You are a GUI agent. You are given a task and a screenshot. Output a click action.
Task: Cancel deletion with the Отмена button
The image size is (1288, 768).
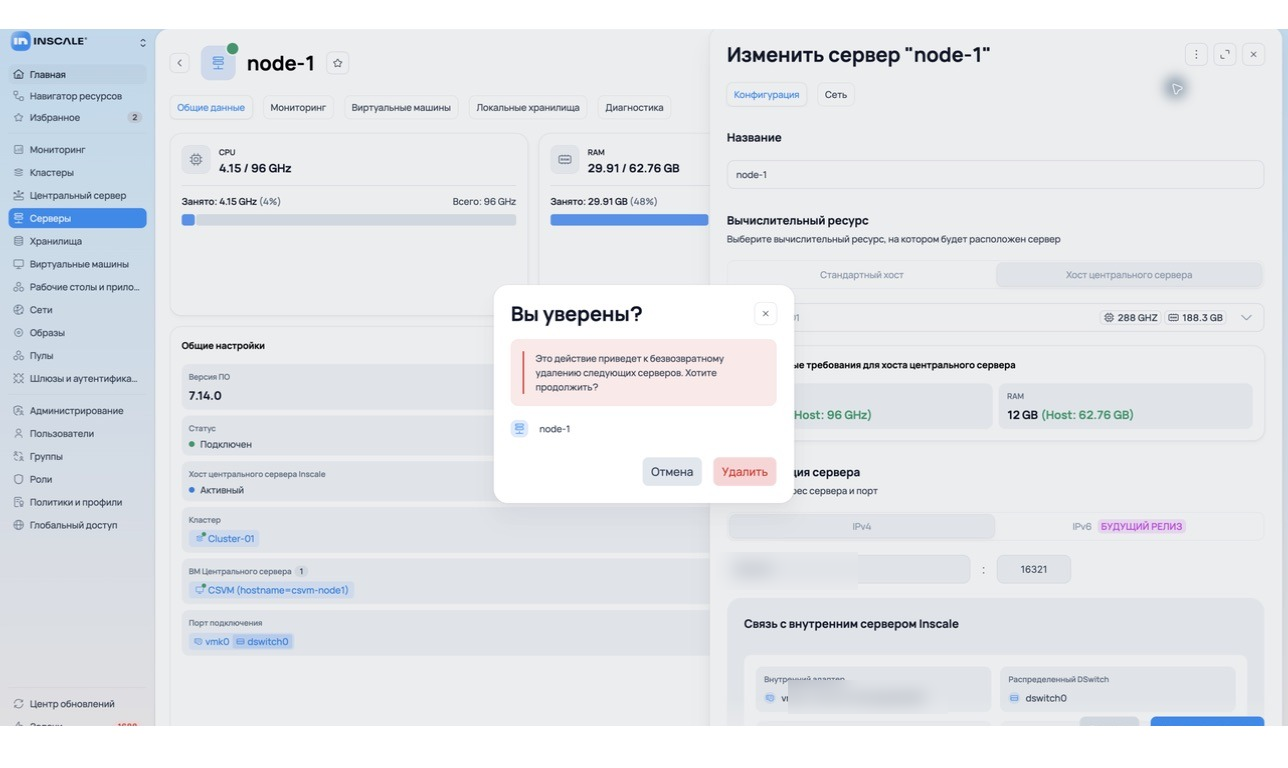672,472
